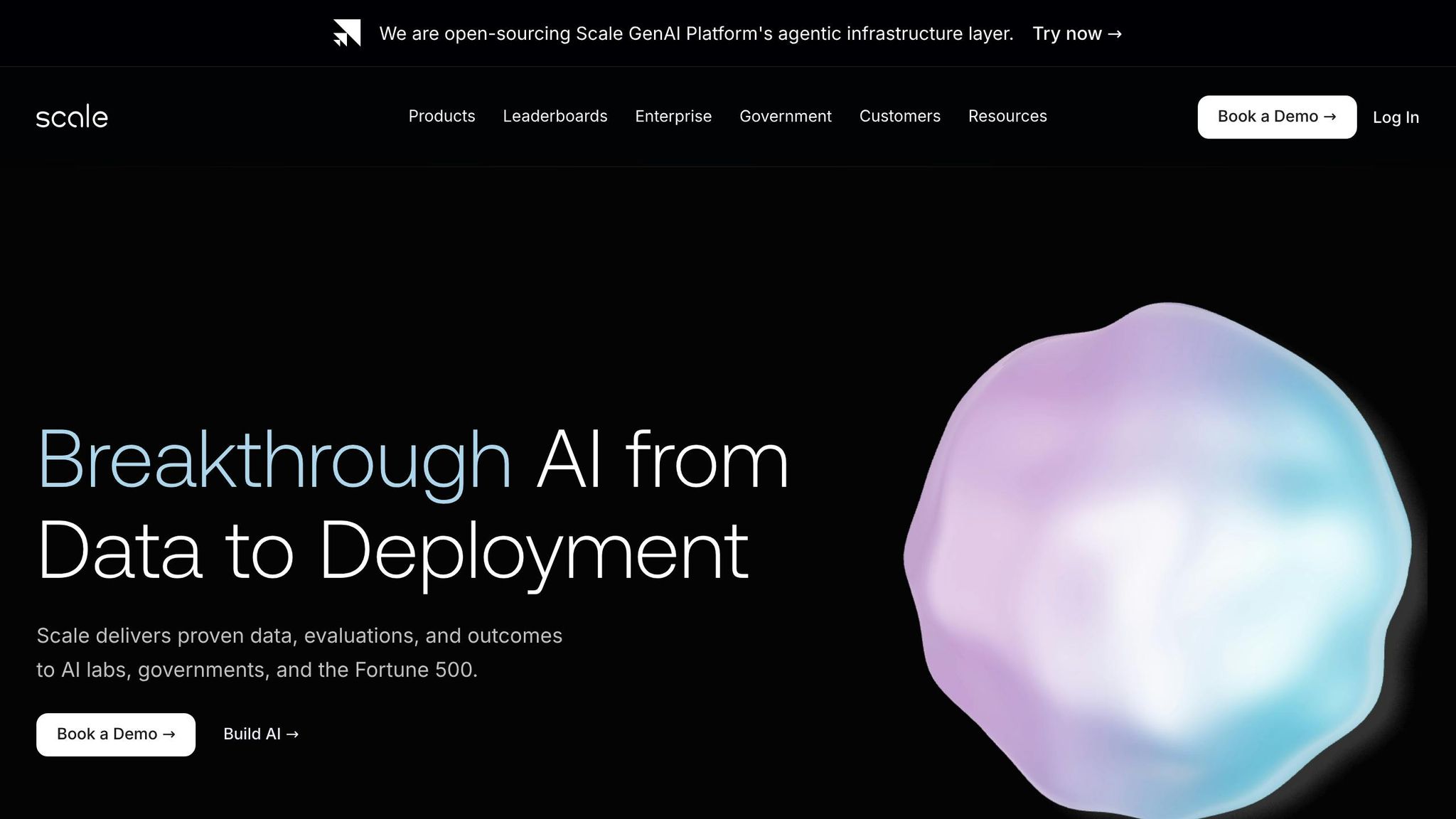Click the cursor icon in the announcement banner

tap(346, 33)
